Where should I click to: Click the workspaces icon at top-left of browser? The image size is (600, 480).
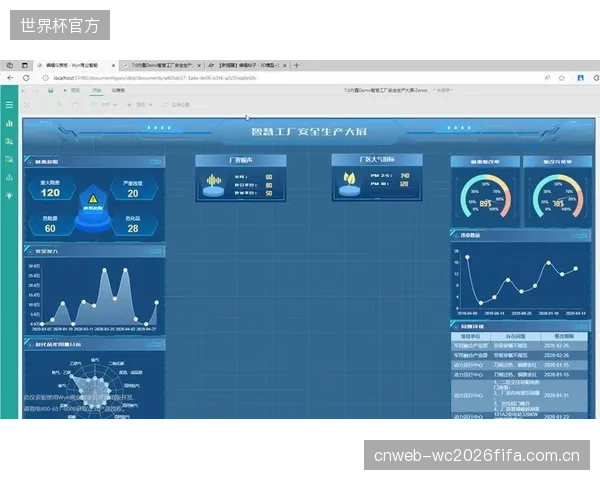point(10,65)
